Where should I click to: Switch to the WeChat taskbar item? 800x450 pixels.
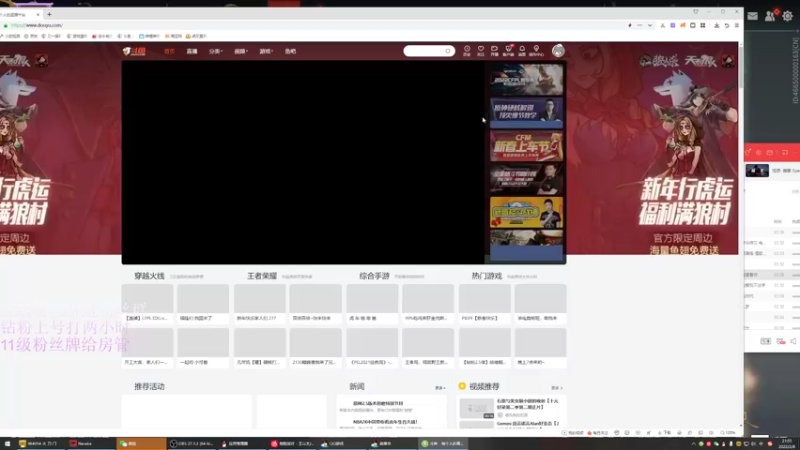tap(141, 444)
